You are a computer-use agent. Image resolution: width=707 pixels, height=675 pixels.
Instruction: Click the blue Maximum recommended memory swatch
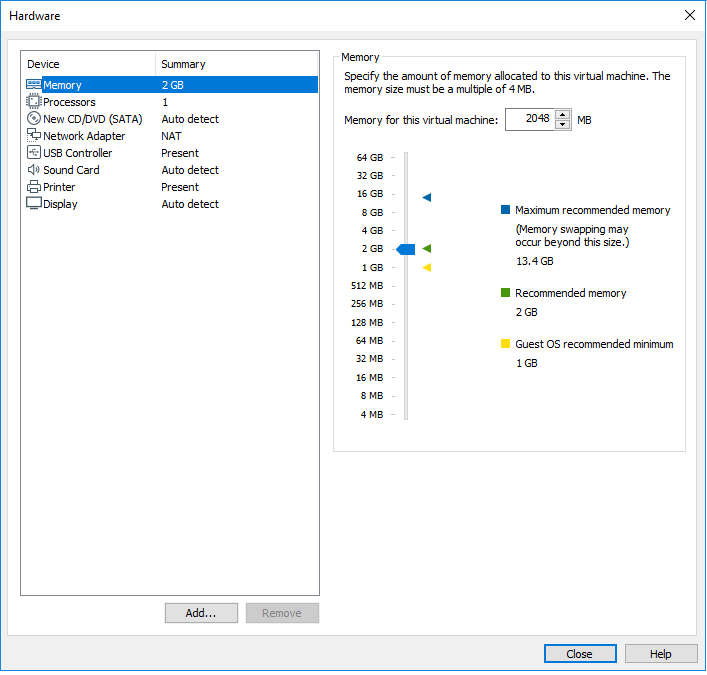point(505,210)
